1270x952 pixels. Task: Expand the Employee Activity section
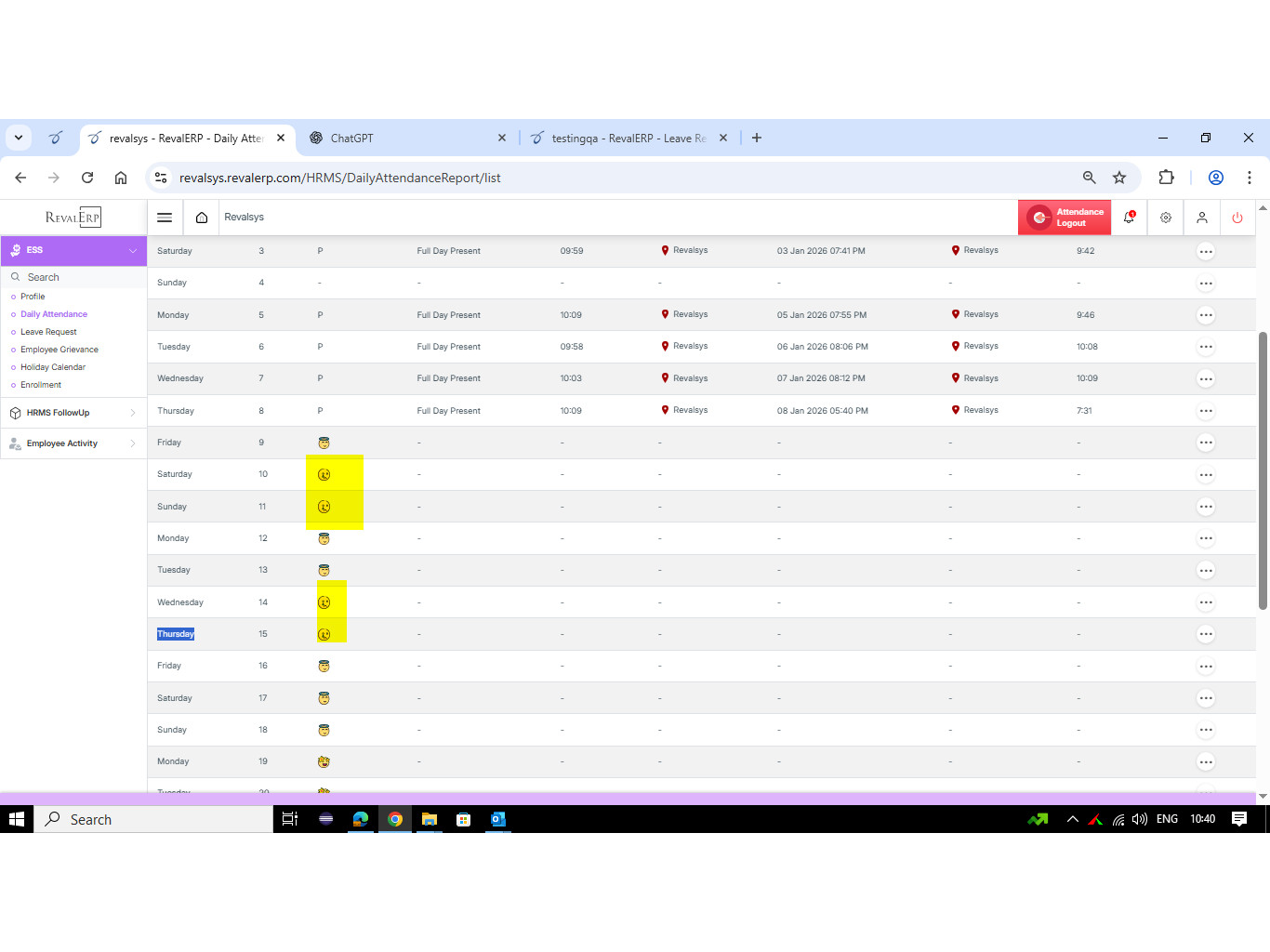coord(73,443)
